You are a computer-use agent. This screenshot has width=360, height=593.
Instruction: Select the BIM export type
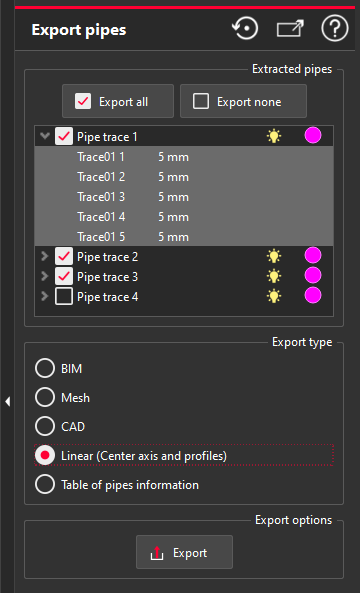[x=45, y=368]
